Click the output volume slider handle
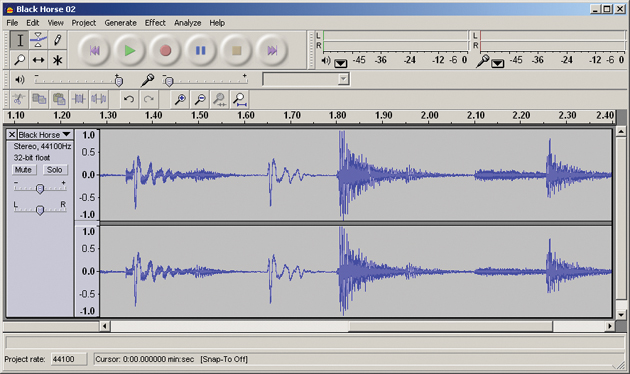630x374 pixels. (119, 81)
